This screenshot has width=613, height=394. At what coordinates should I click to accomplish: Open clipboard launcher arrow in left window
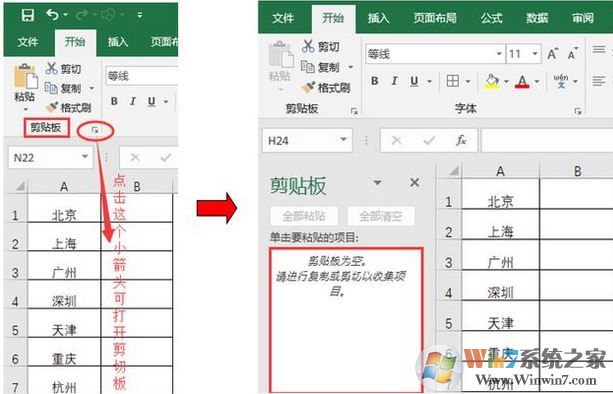pyautogui.click(x=95, y=130)
